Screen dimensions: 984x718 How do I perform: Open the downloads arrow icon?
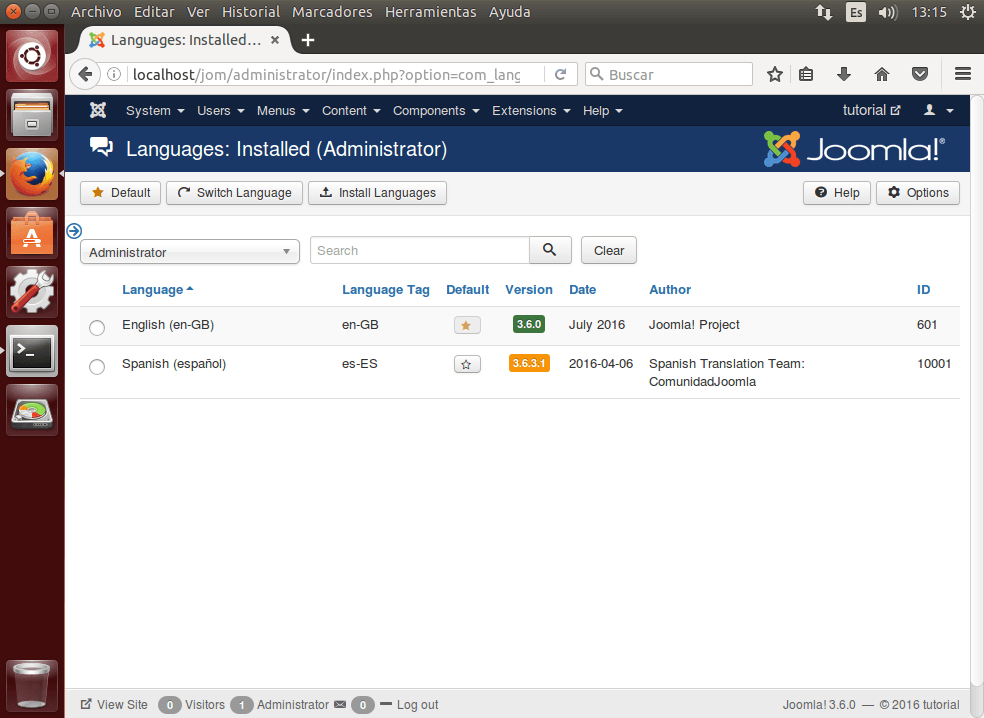(844, 75)
